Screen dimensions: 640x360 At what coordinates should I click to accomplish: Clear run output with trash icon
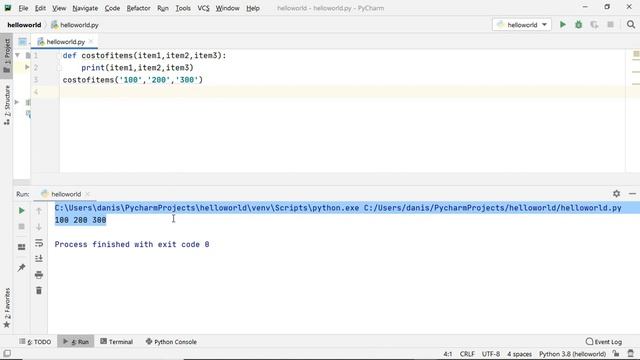tap(39, 291)
